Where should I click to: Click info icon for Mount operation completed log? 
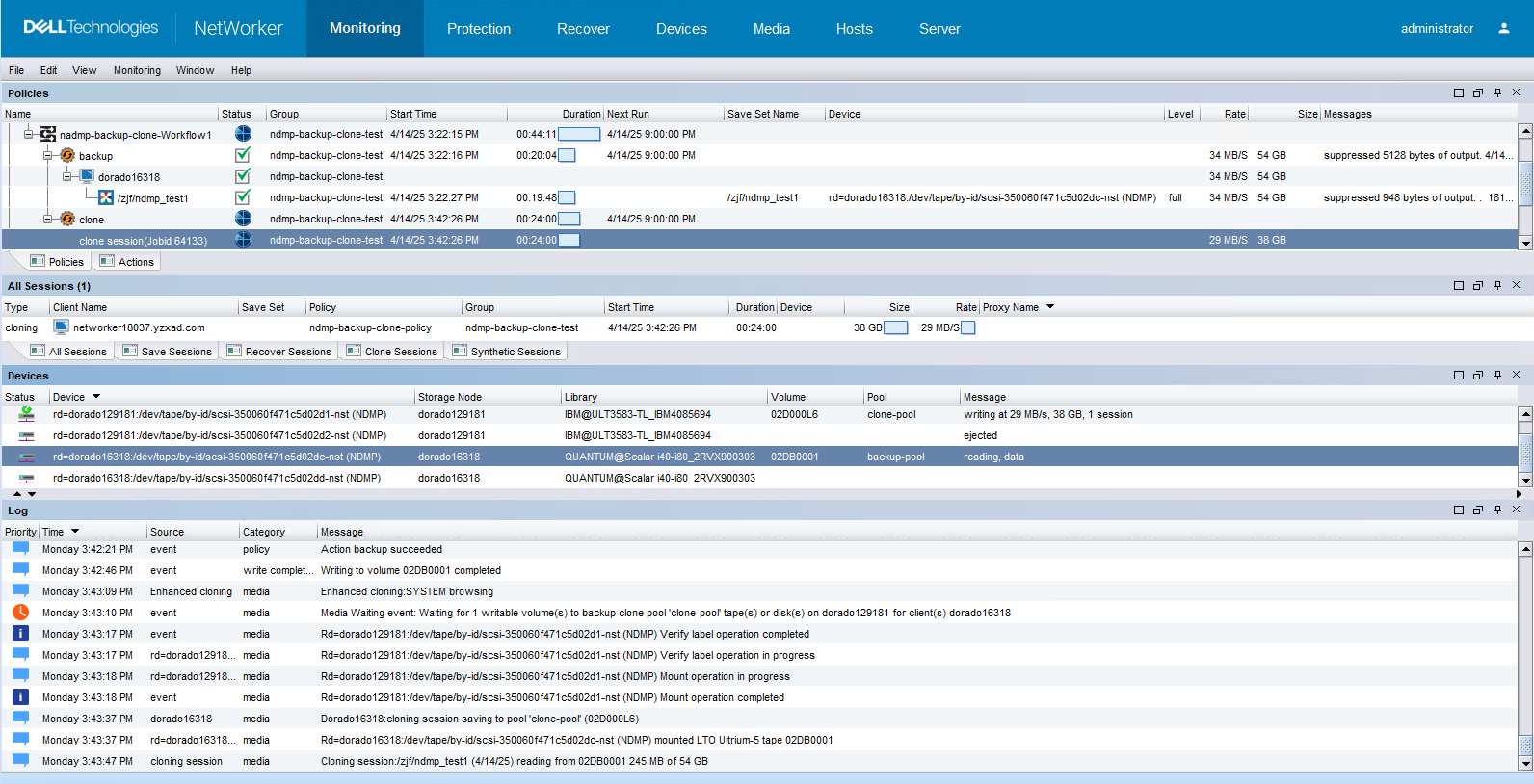(20, 696)
